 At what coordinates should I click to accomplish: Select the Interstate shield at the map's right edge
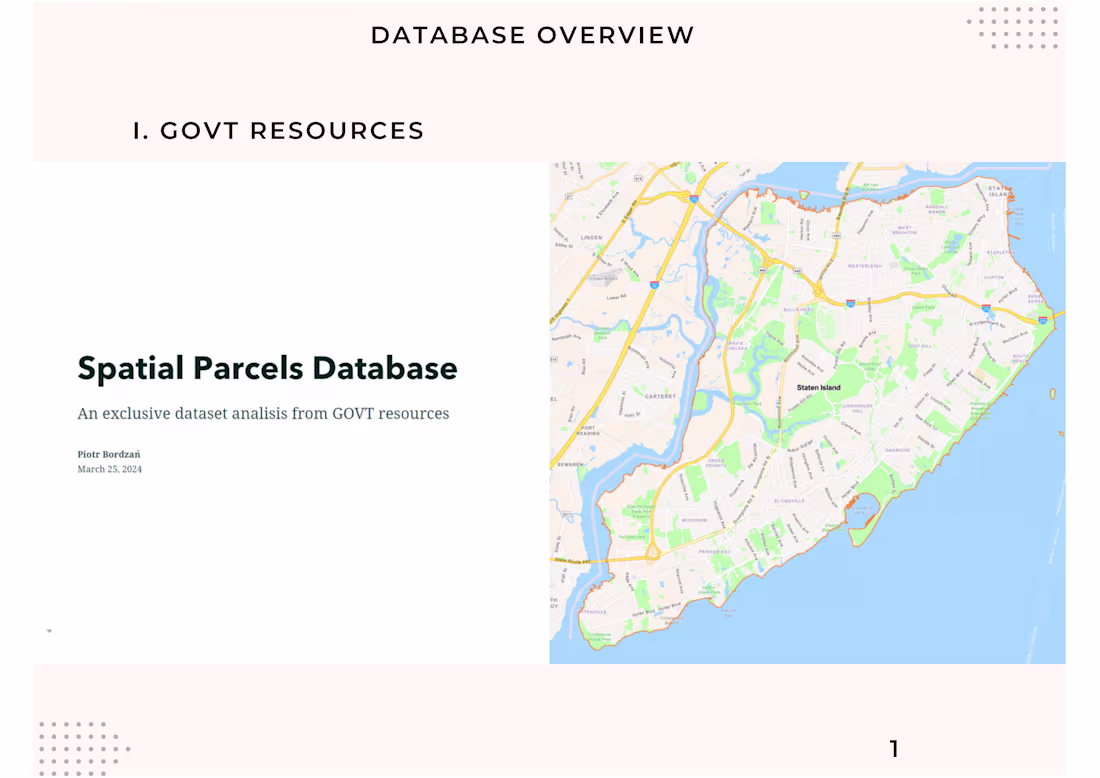pos(1043,320)
